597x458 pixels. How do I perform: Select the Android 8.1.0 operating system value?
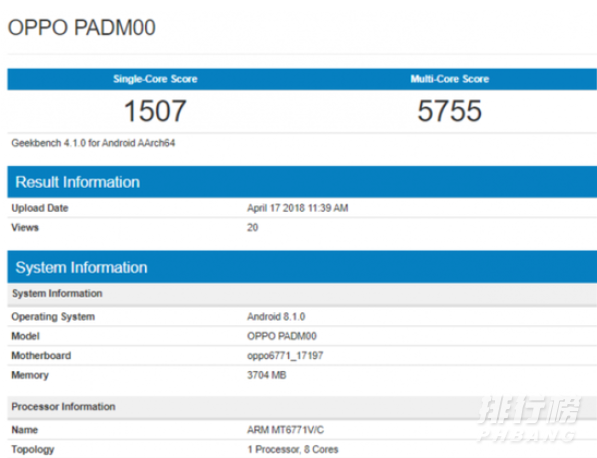click(x=276, y=316)
